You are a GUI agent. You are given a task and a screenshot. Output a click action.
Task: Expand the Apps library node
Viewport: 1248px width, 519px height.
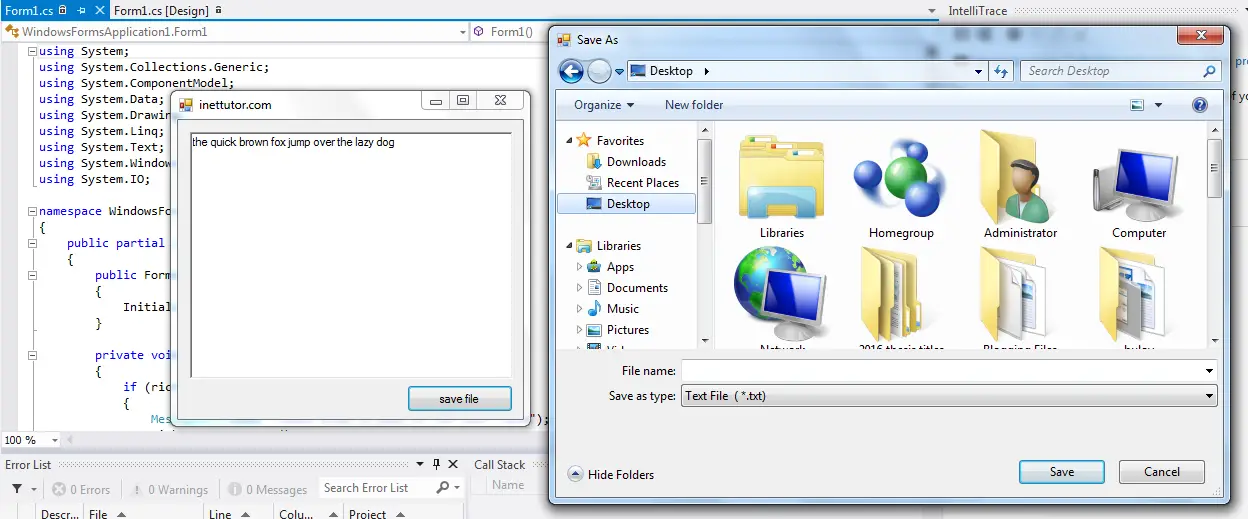(579, 267)
